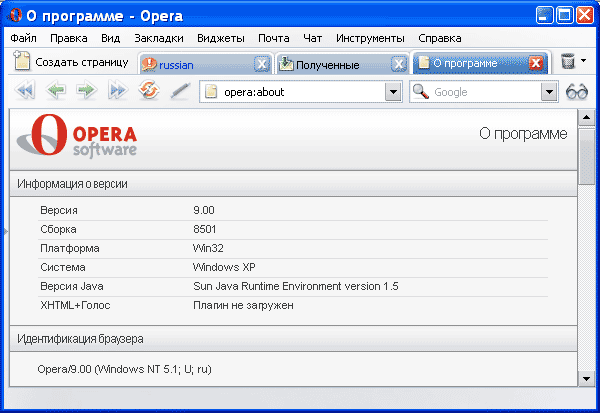Switch to the Полученные tab
This screenshot has width=600, height=413.
tap(342, 64)
